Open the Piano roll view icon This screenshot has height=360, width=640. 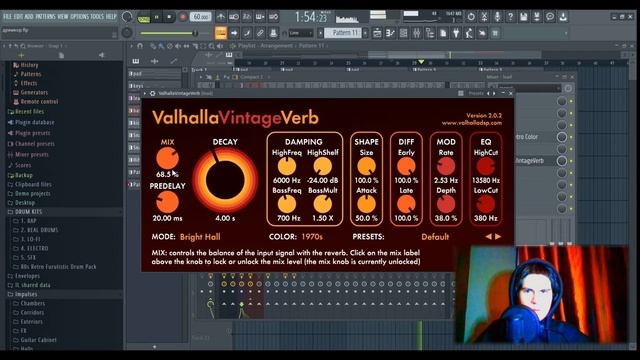point(390,33)
